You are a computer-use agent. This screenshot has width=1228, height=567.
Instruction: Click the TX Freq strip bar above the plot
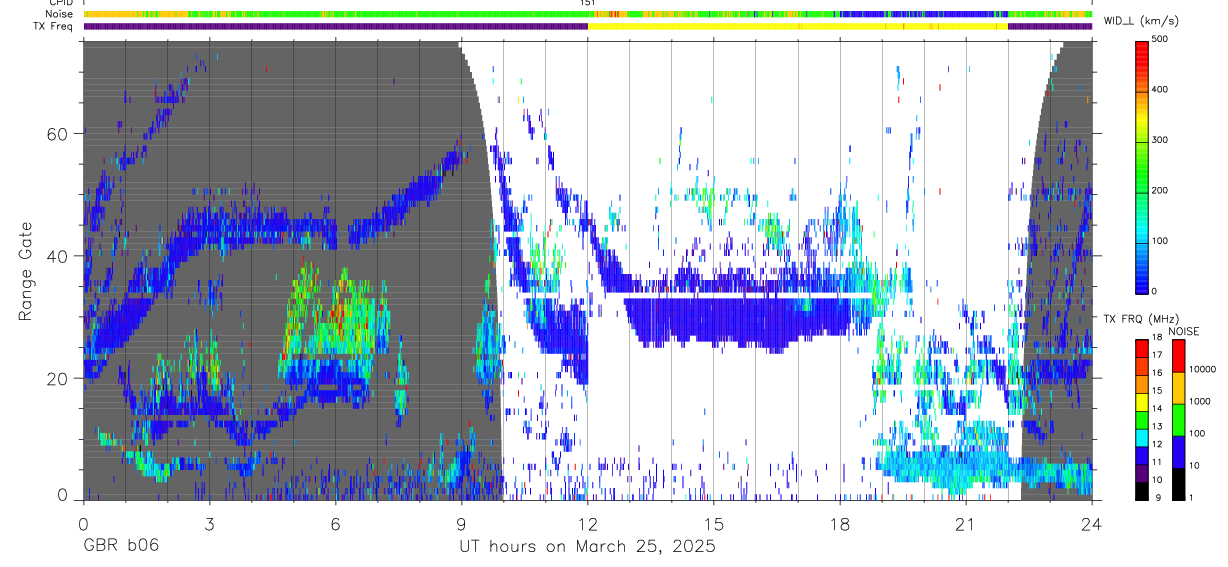587,26
